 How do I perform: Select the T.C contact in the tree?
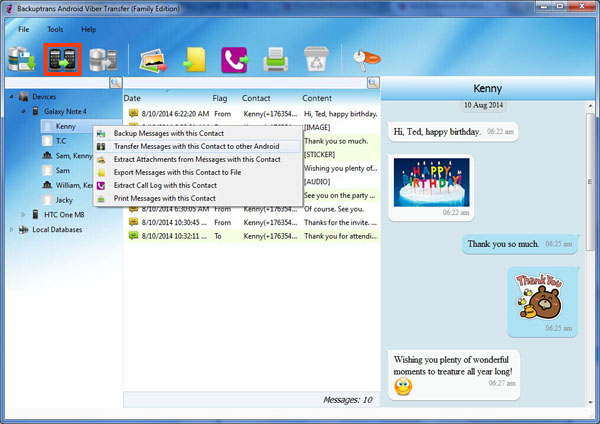point(61,141)
